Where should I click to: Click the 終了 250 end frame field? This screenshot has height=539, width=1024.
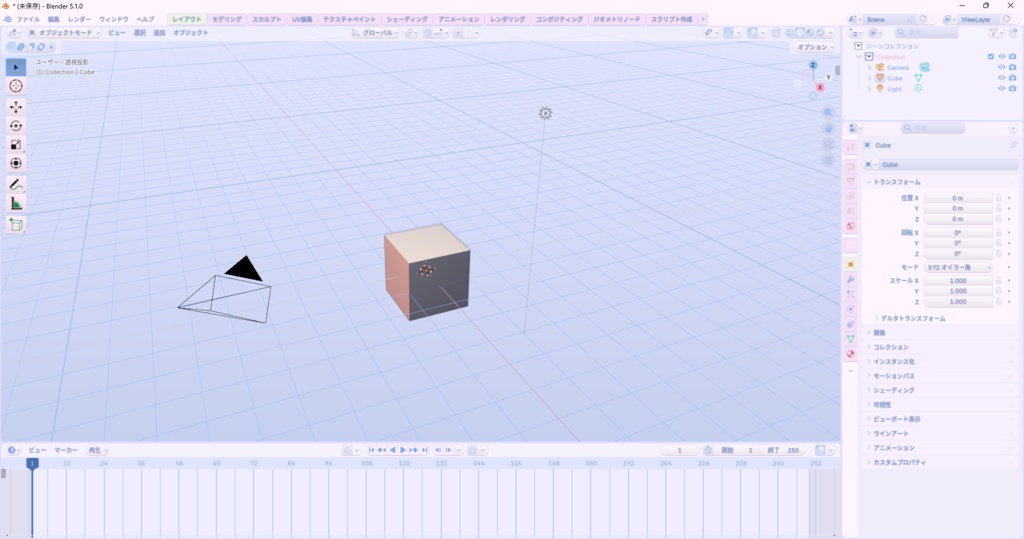tap(784, 450)
